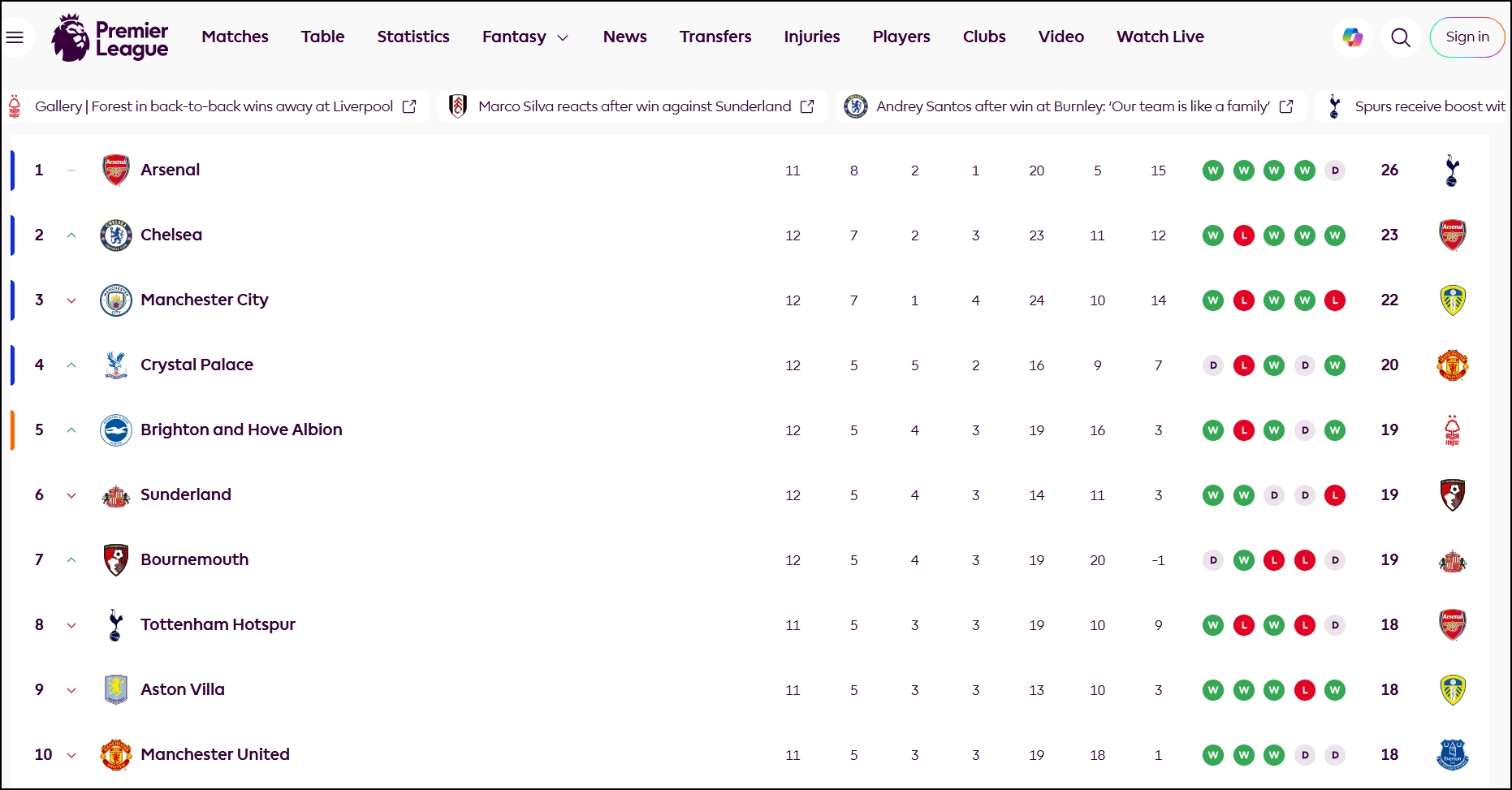Open Marco Silva reacts news link
Image resolution: width=1512 pixels, height=790 pixels.
coord(633,106)
